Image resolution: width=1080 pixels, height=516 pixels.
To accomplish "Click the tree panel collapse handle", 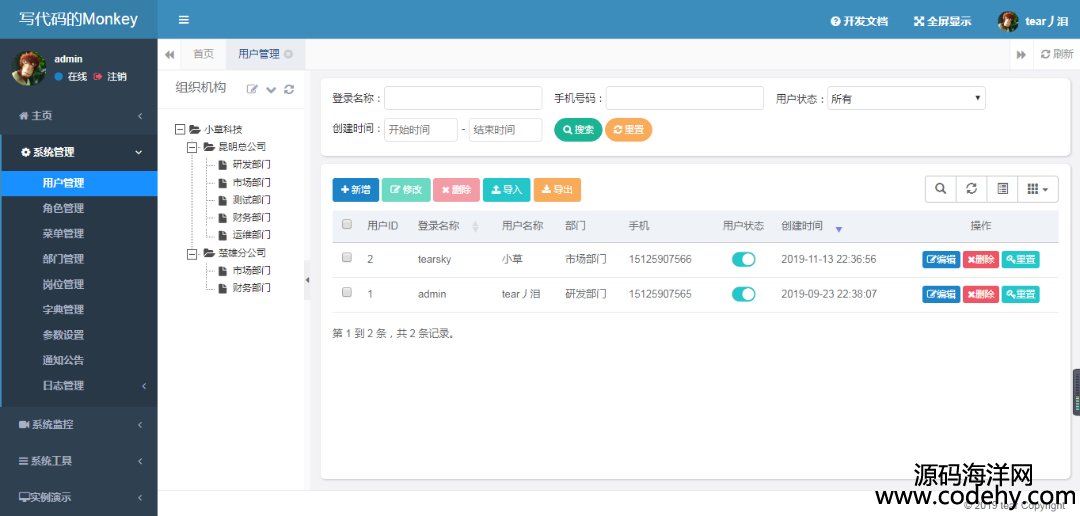I will (x=307, y=280).
